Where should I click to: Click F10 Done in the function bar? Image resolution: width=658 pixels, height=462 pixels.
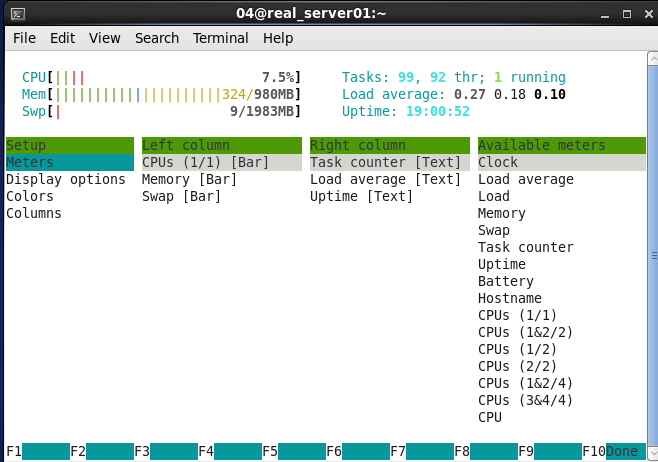[614, 452]
